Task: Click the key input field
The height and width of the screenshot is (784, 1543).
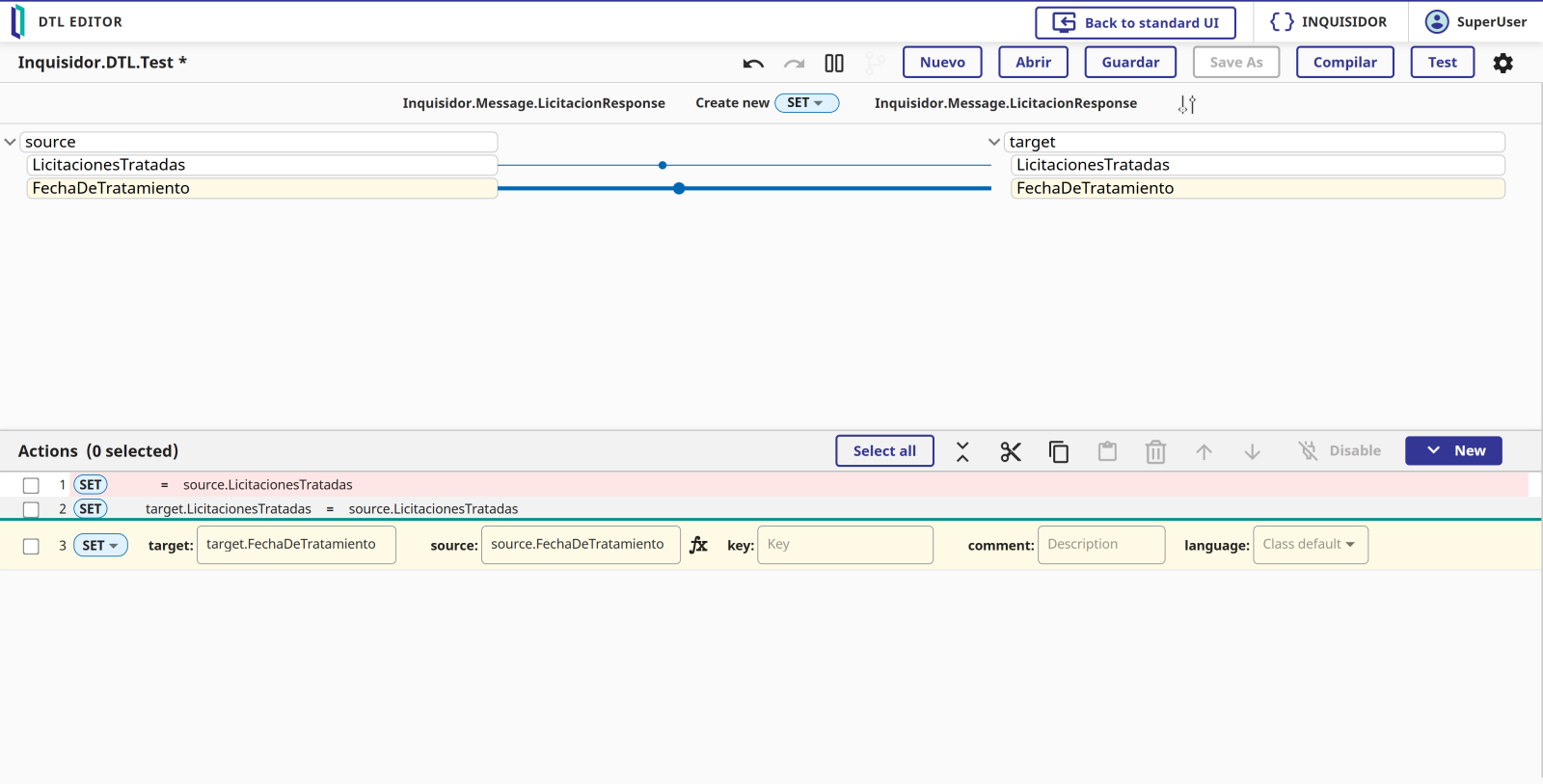Action: 845,545
